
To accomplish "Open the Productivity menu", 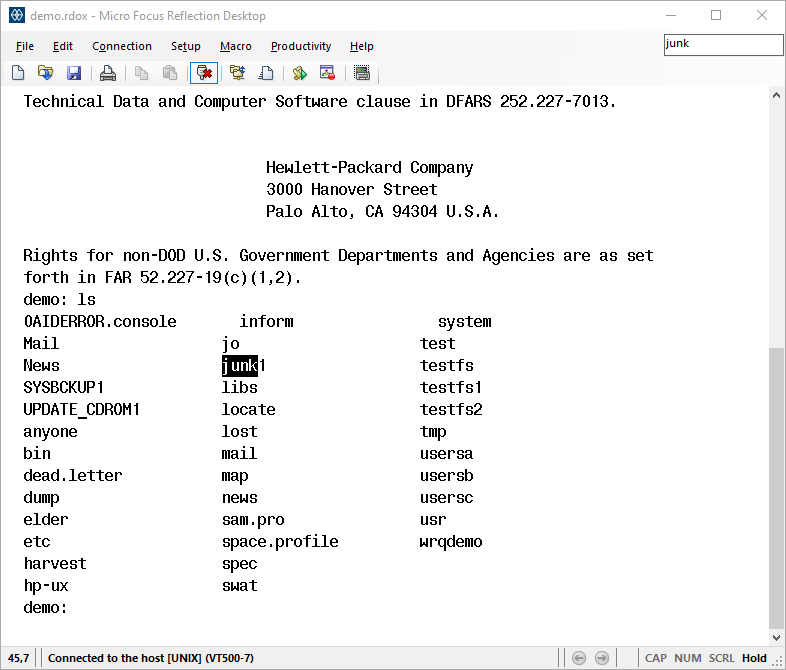I will point(301,46).
